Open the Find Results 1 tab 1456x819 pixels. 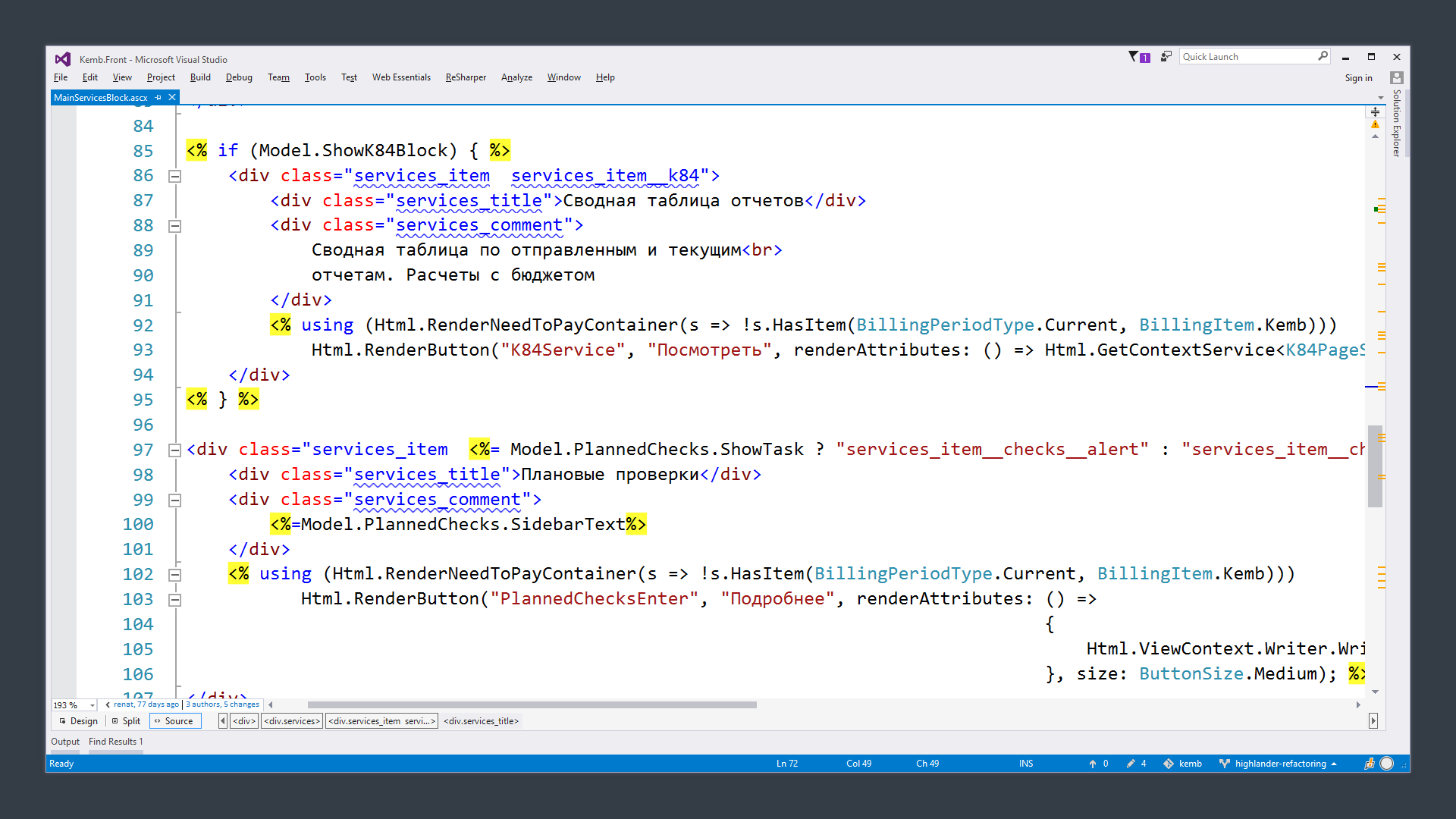pyautogui.click(x=115, y=742)
